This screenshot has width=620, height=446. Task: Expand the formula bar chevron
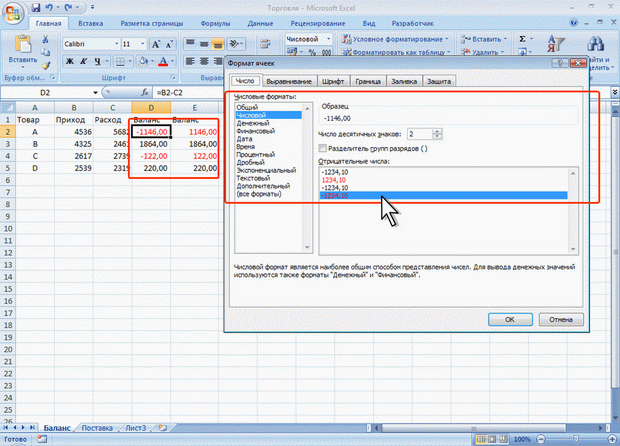click(x=615, y=92)
